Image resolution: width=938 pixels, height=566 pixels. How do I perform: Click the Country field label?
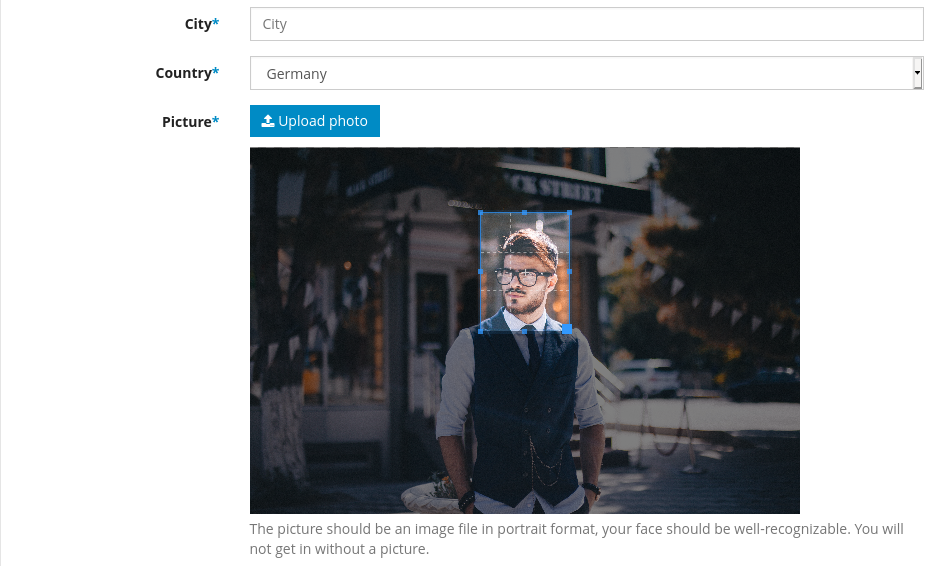(x=185, y=73)
